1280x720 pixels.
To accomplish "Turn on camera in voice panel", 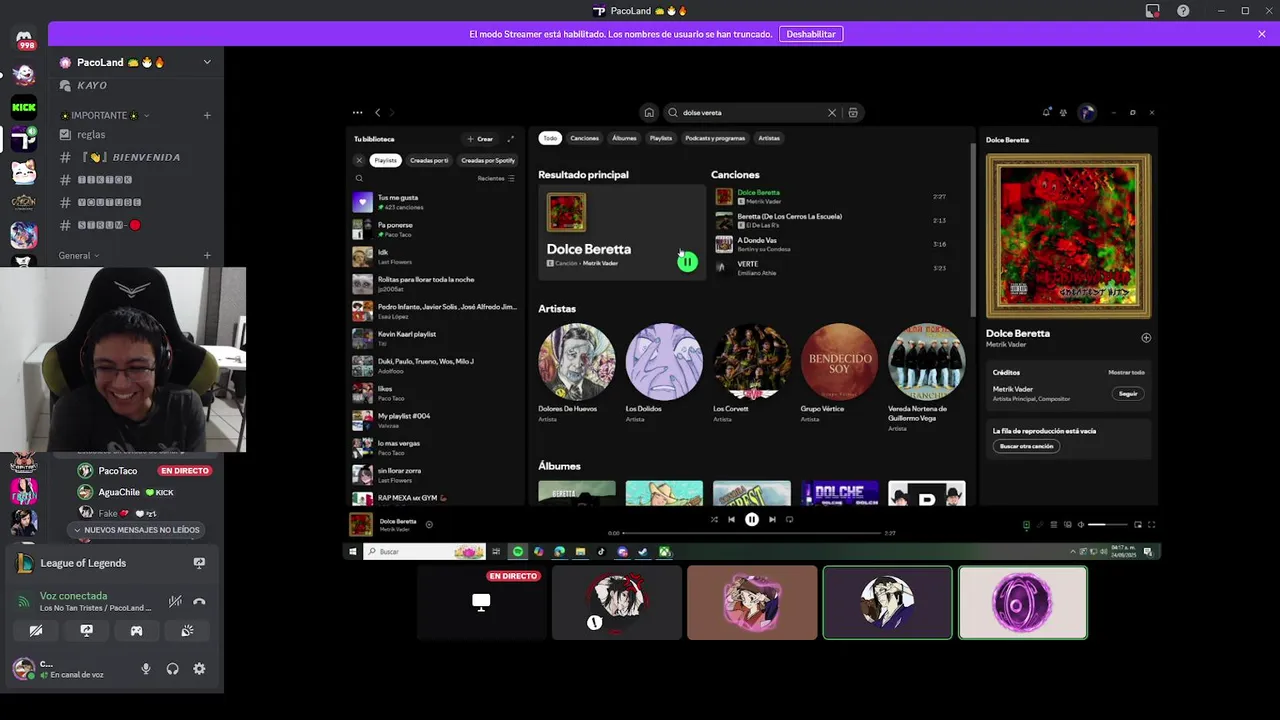I will (x=36, y=631).
